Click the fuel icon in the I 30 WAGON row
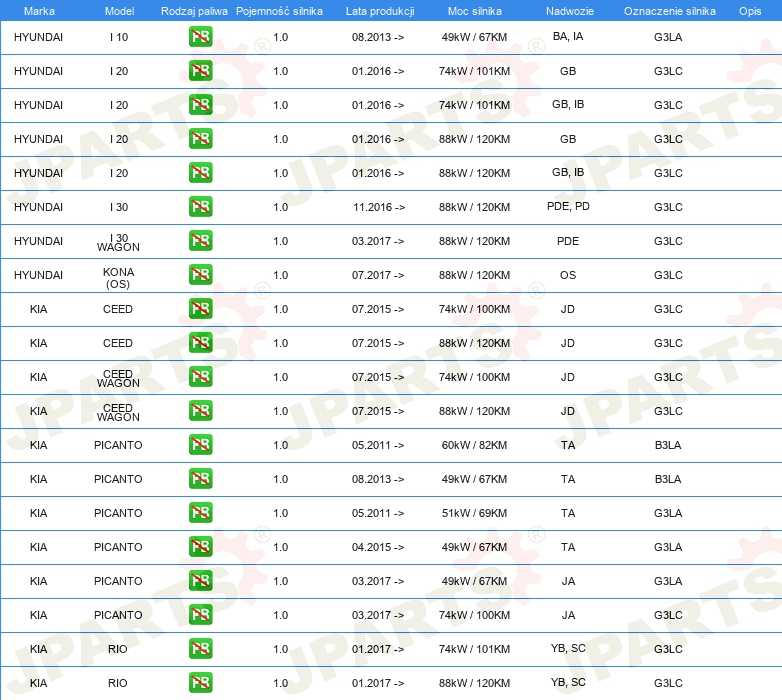The image size is (782, 700). [200, 241]
